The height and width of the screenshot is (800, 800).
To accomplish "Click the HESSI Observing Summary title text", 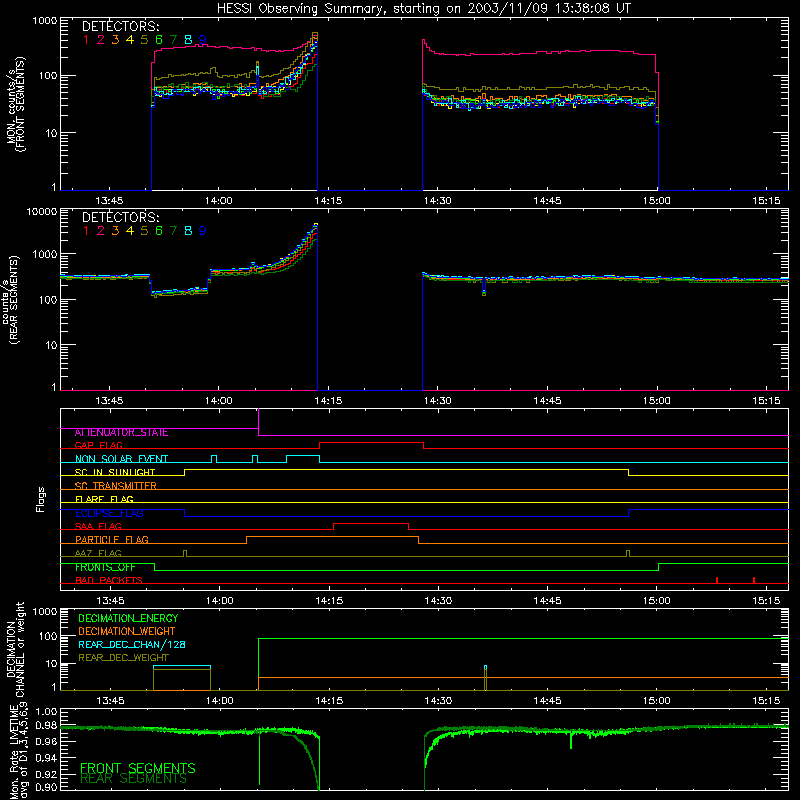I will 423,9.
